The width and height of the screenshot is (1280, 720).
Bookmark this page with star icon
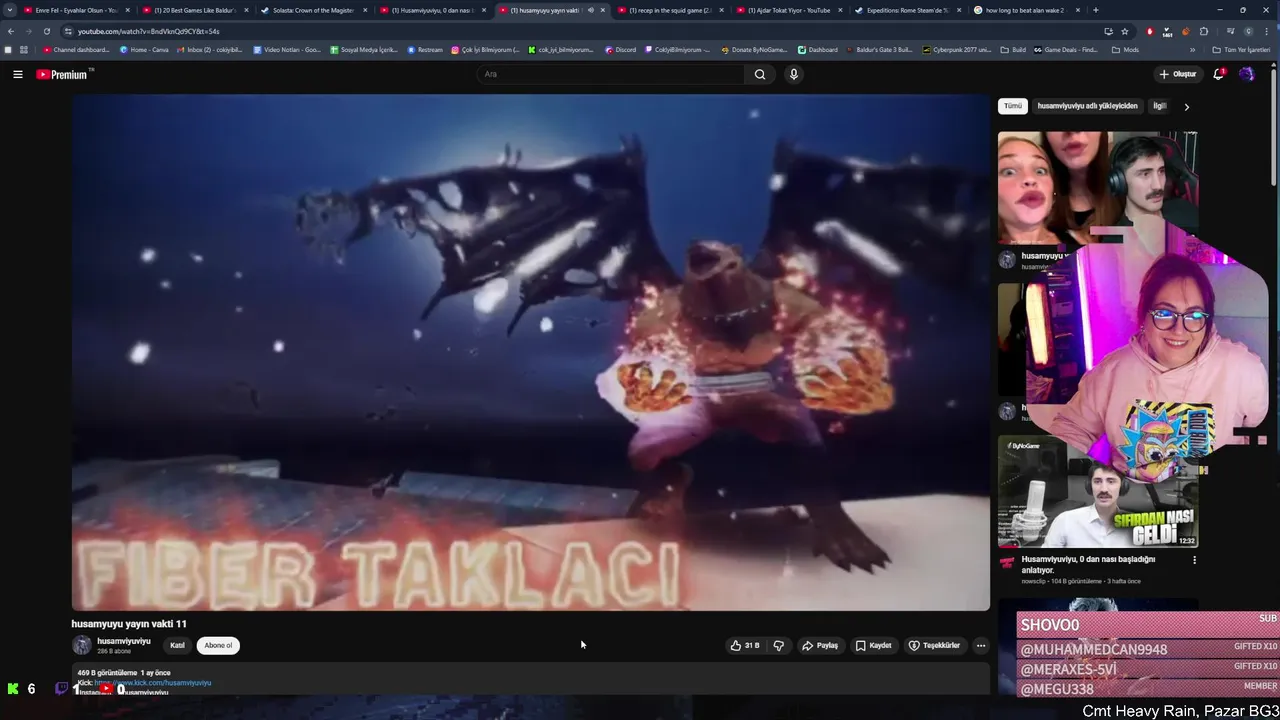[x=1125, y=31]
